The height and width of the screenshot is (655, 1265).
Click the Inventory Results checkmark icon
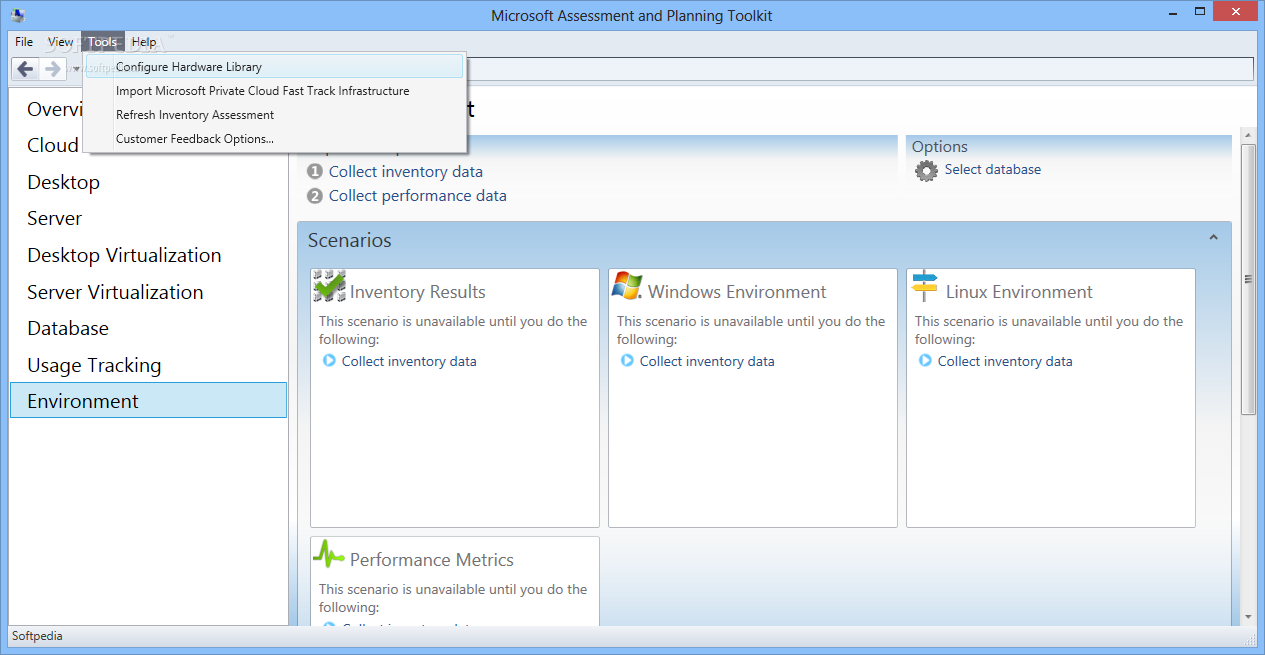[329, 286]
